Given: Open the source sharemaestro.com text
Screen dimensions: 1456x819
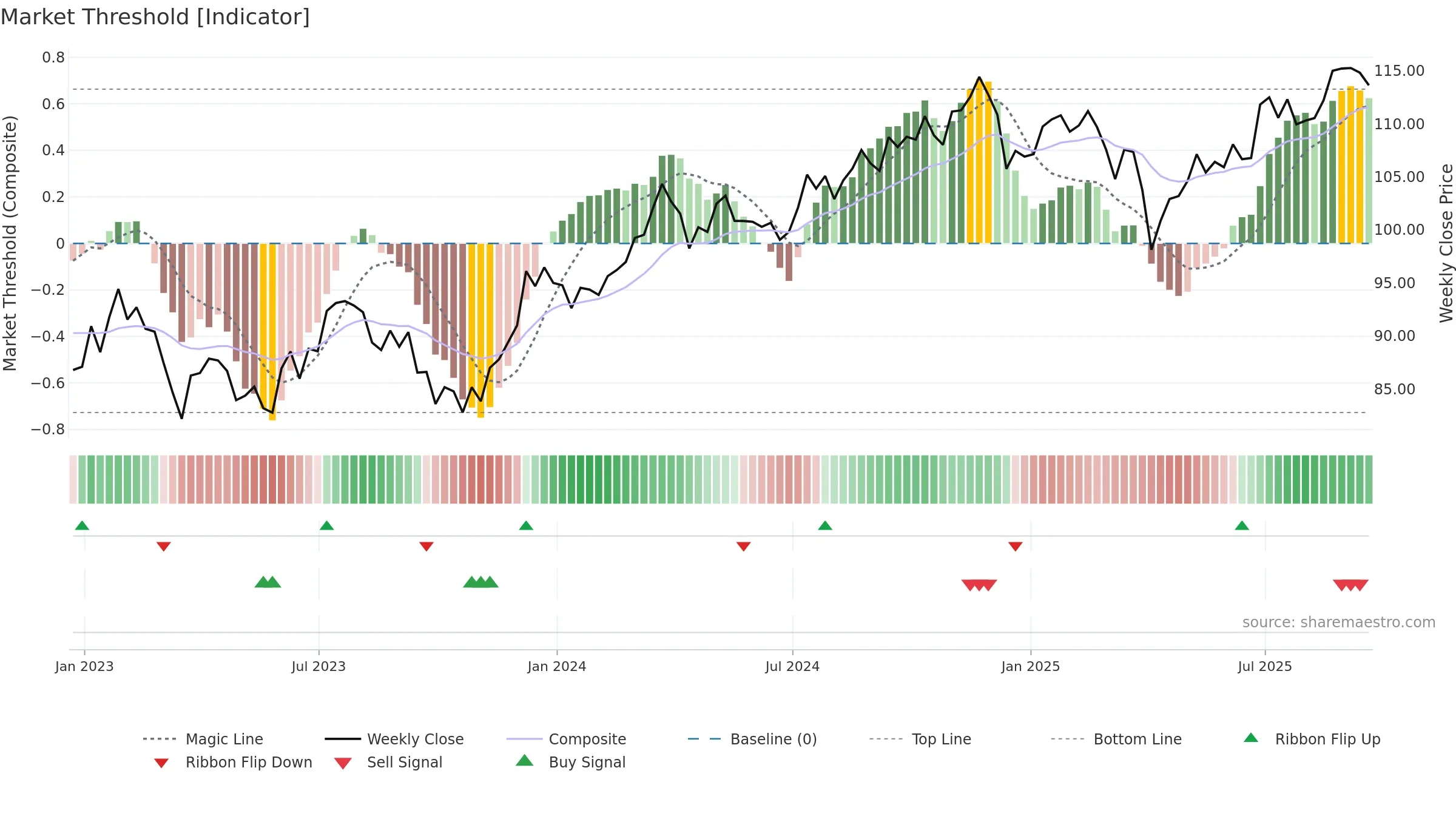Looking at the screenshot, I should point(1339,622).
